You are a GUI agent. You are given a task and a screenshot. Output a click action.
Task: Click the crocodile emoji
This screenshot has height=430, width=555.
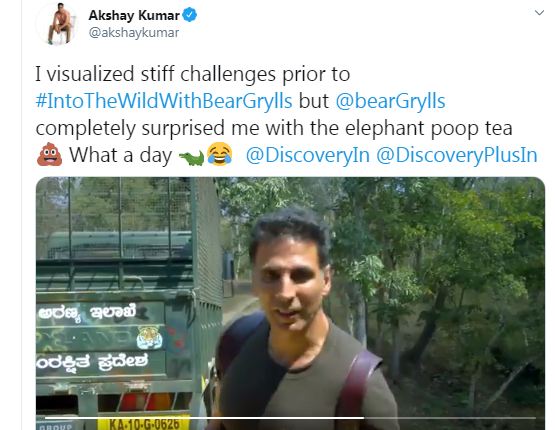point(191,157)
